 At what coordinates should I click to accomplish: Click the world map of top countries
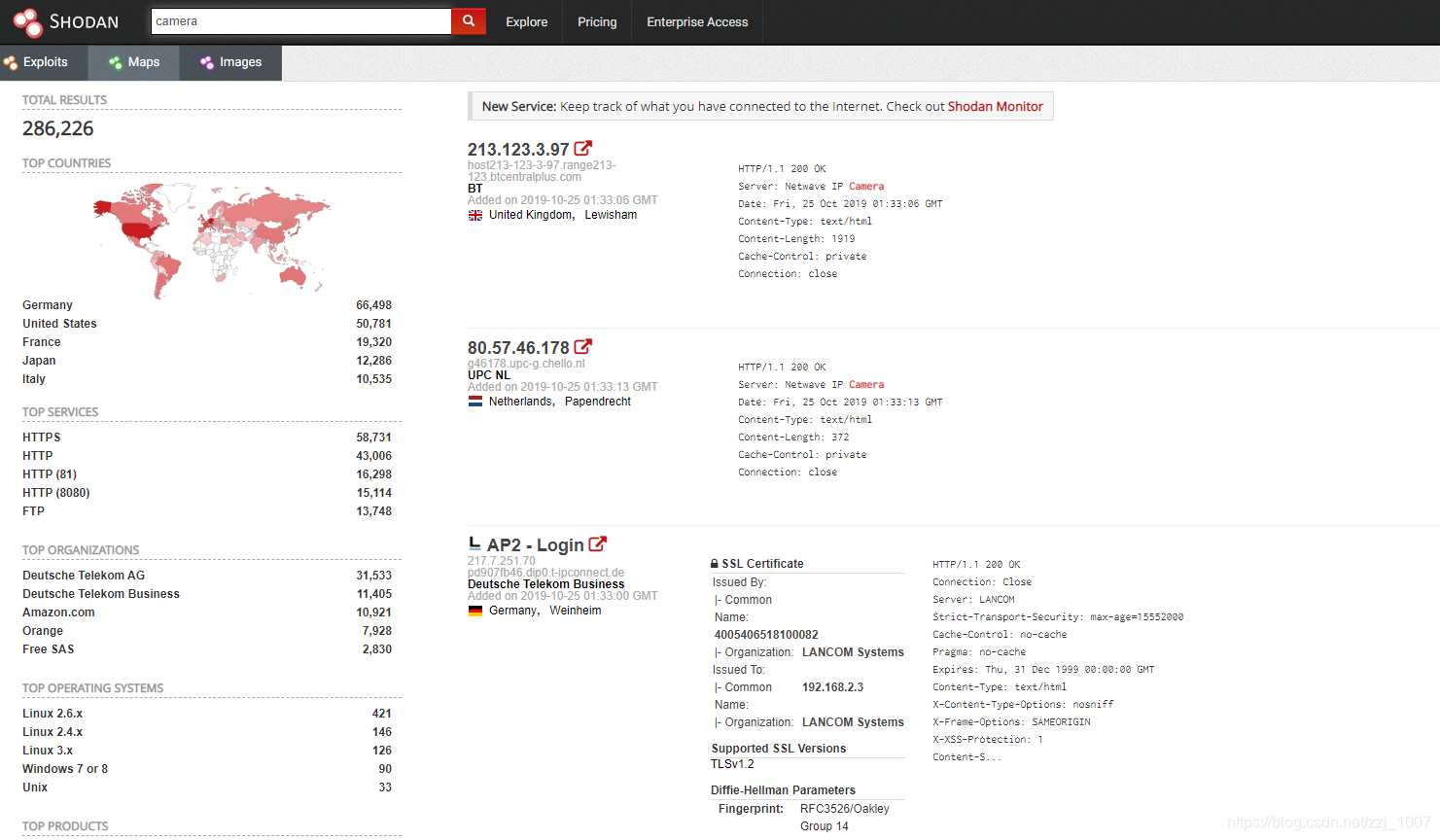coord(211,240)
